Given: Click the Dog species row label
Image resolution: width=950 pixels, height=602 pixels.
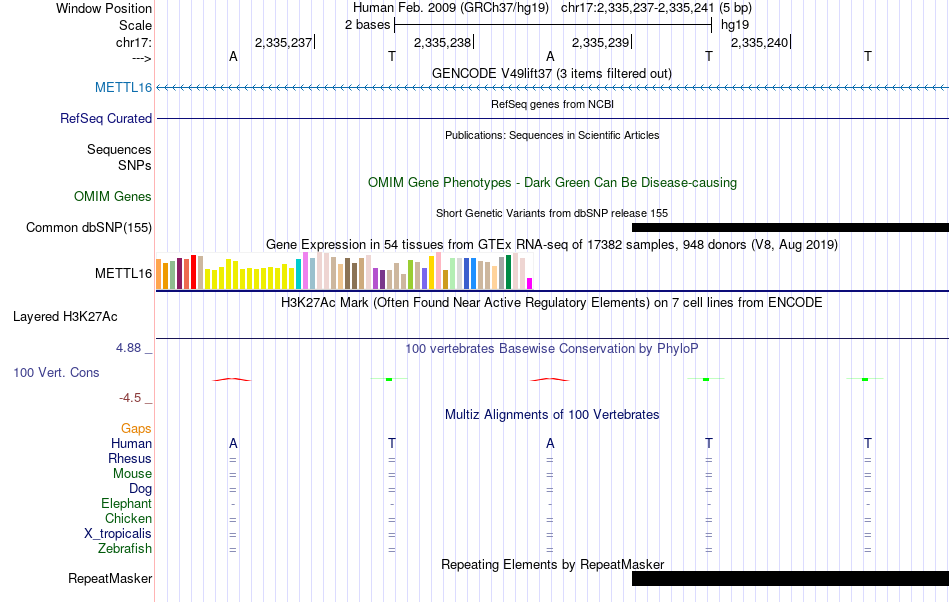Looking at the screenshot, I should tap(140, 489).
